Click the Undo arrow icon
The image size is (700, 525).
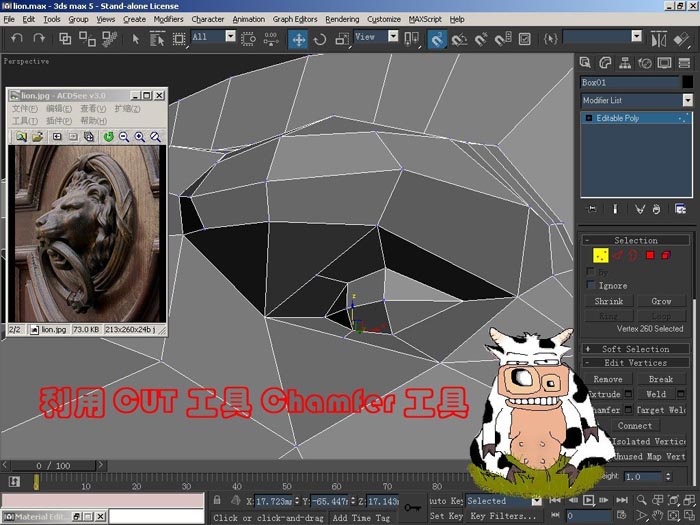pyautogui.click(x=17, y=39)
